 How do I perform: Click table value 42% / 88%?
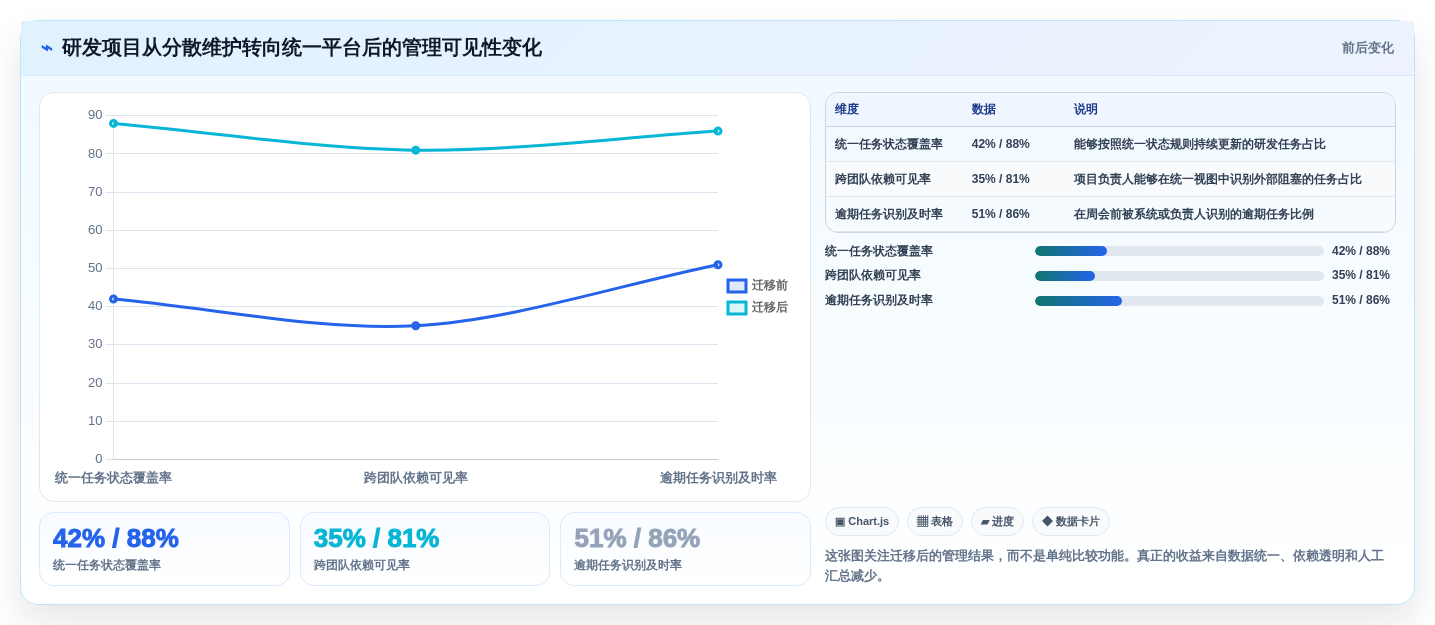tap(1000, 144)
